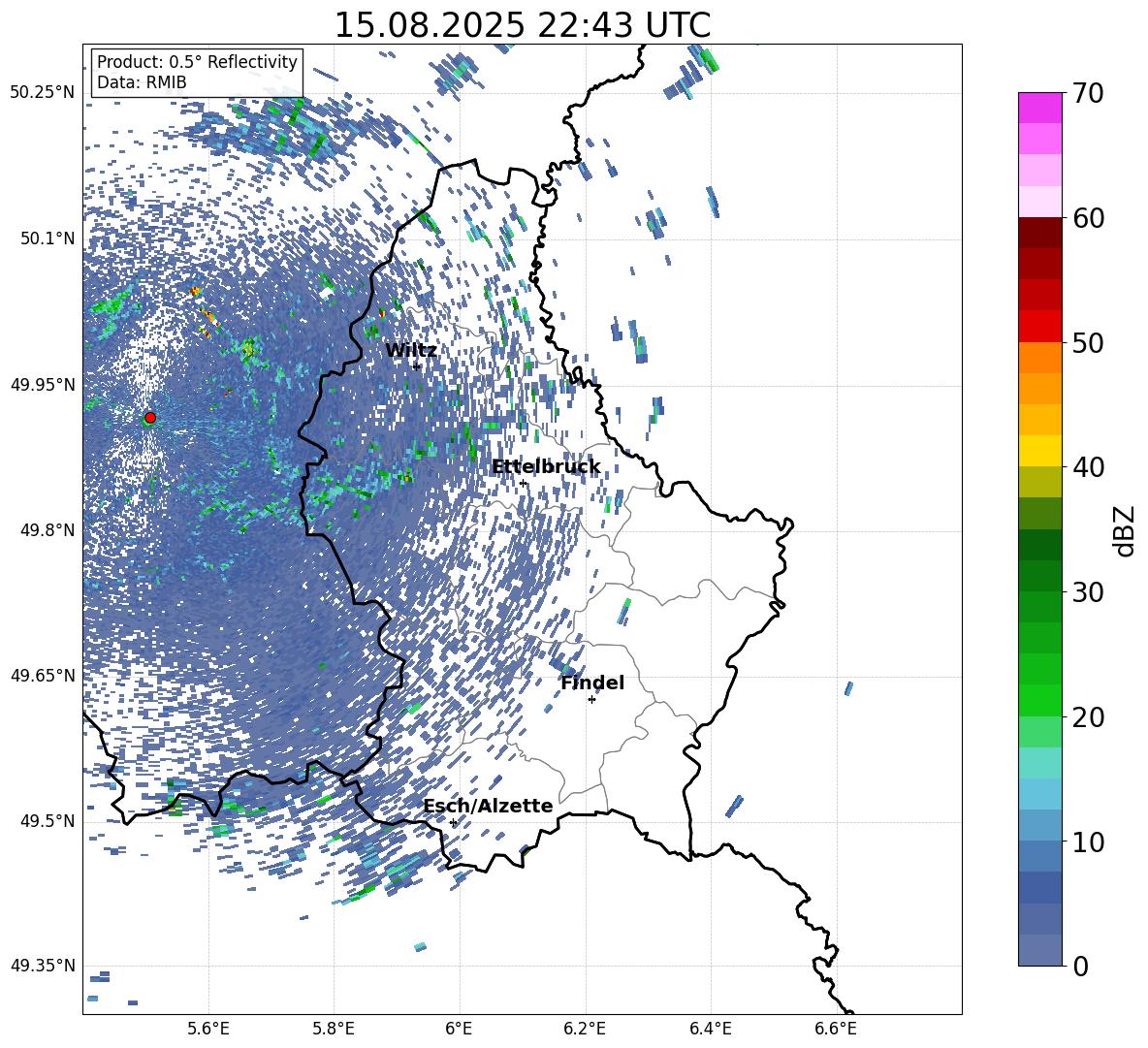Click the Findel location cross marker
The image size is (1148, 1048).
click(x=591, y=700)
